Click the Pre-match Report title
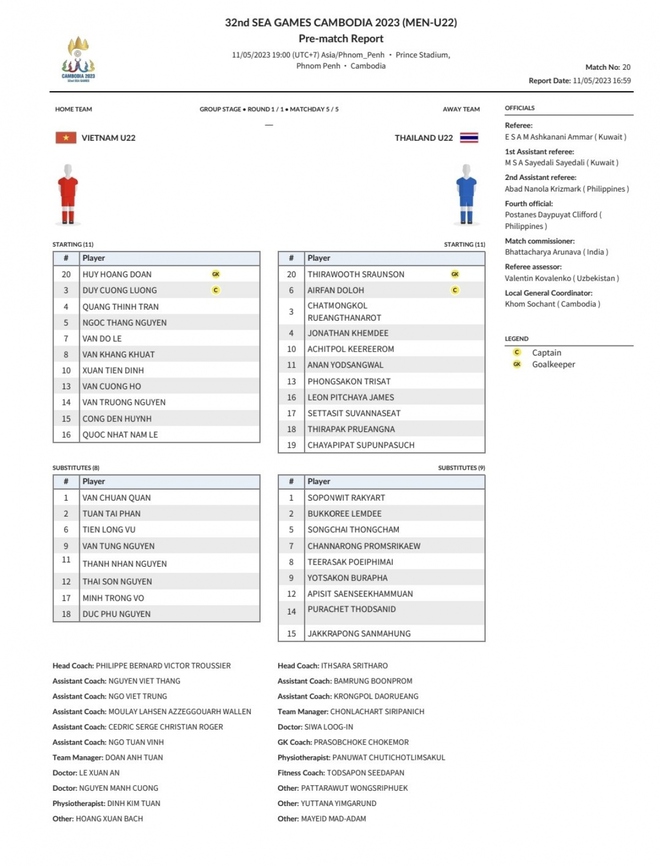This screenshot has height=866, width=660. coord(341,39)
